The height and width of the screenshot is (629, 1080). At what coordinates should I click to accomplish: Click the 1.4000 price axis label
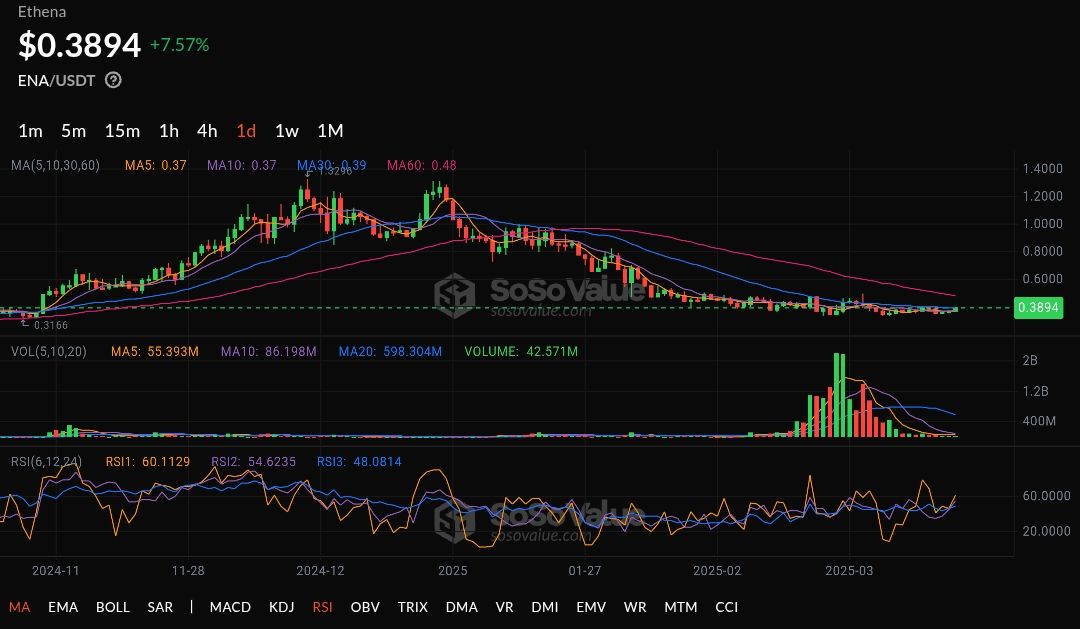(x=1043, y=169)
